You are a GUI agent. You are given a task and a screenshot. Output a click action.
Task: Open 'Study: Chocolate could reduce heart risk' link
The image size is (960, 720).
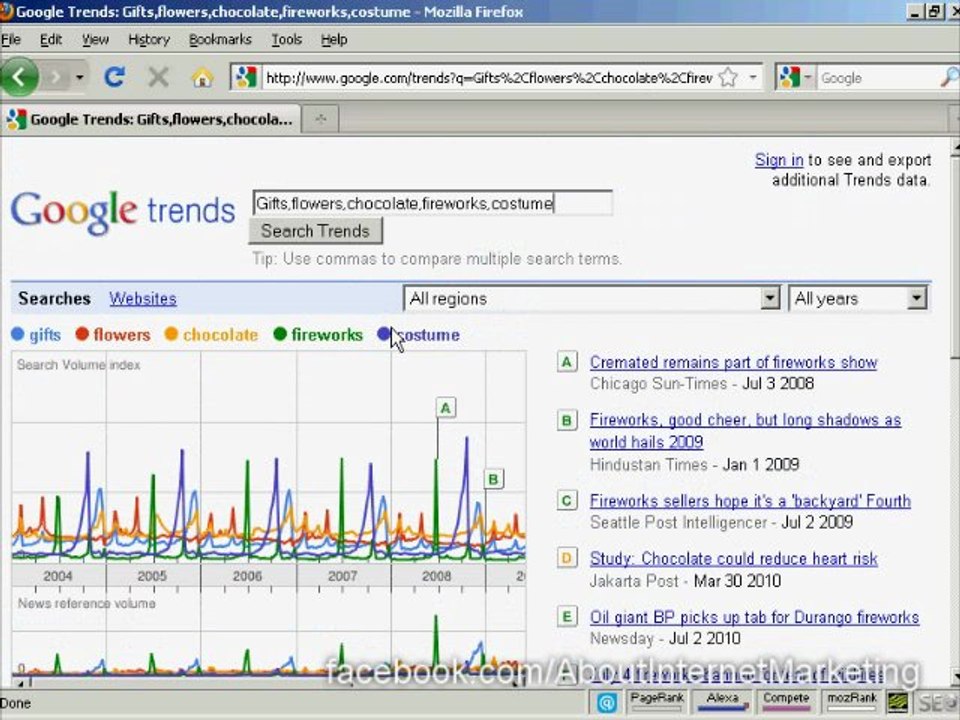pyautogui.click(x=733, y=558)
